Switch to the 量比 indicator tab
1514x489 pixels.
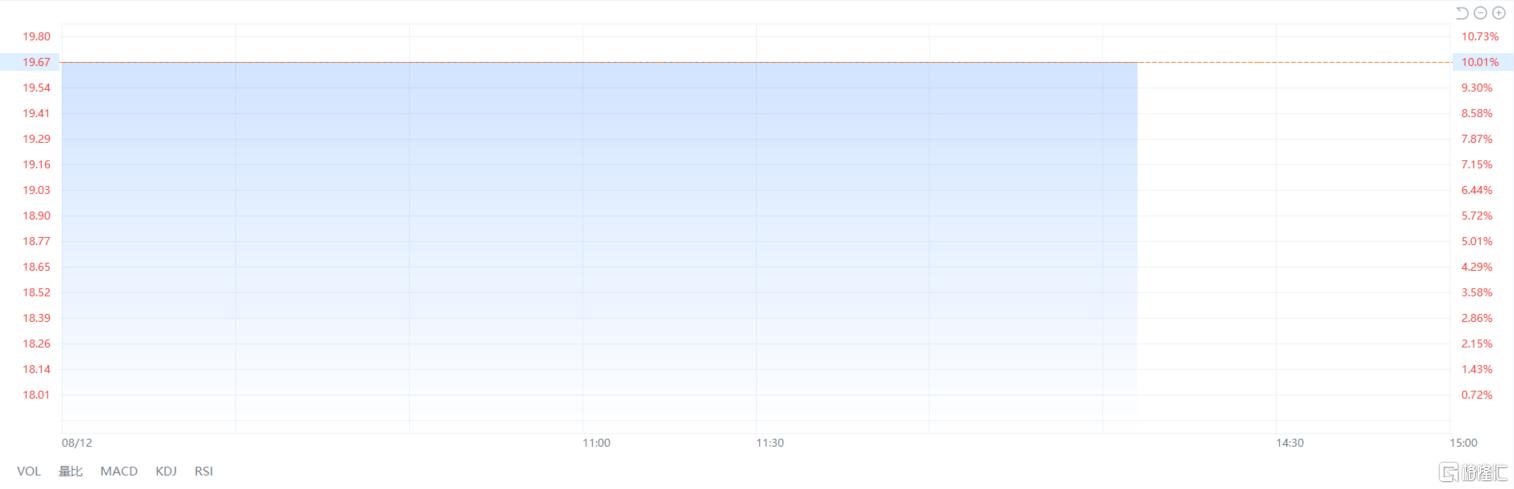pos(71,471)
